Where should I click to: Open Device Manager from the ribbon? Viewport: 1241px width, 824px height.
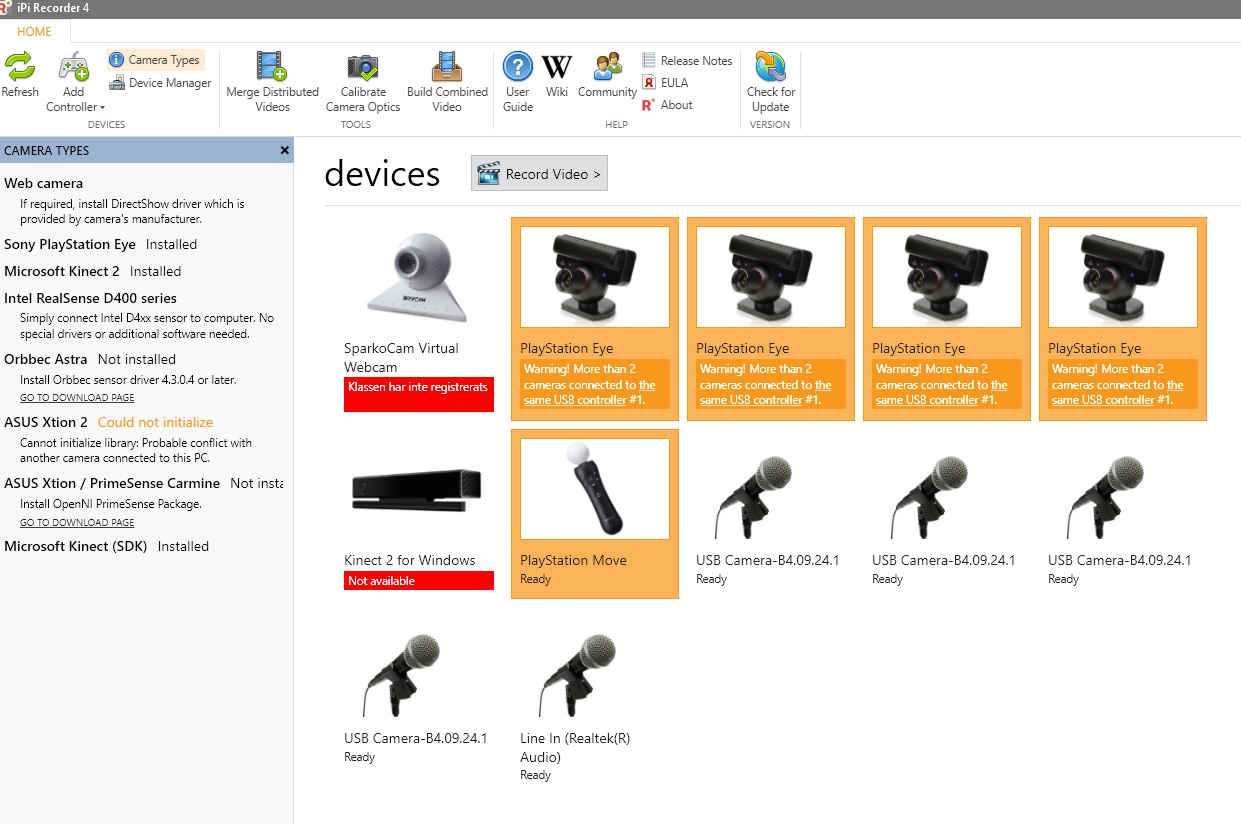(160, 83)
